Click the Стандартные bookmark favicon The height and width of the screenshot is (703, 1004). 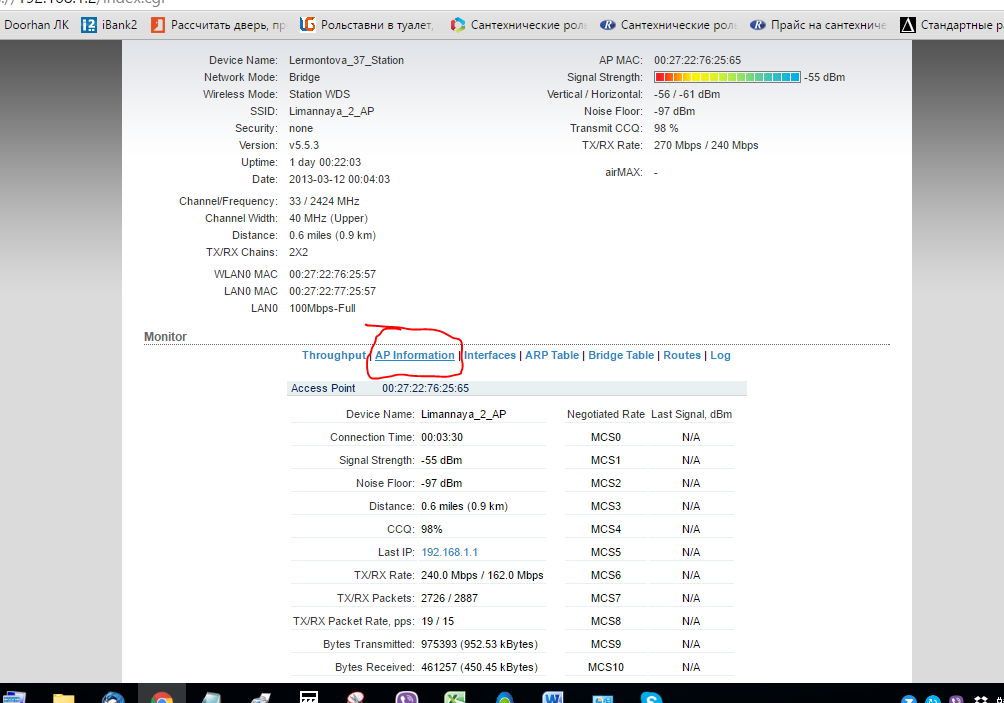pyautogui.click(x=907, y=25)
